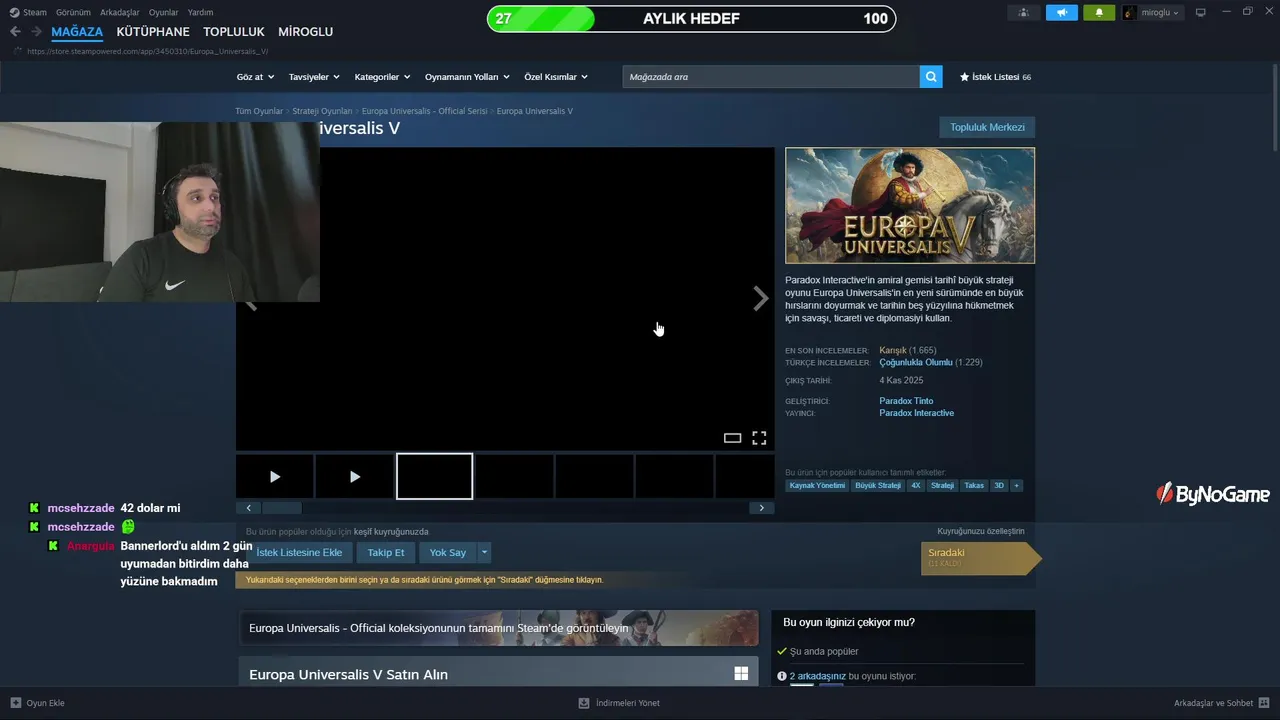Select the highlighted third screenshot thumbnail
The height and width of the screenshot is (720, 1280).
tap(434, 476)
